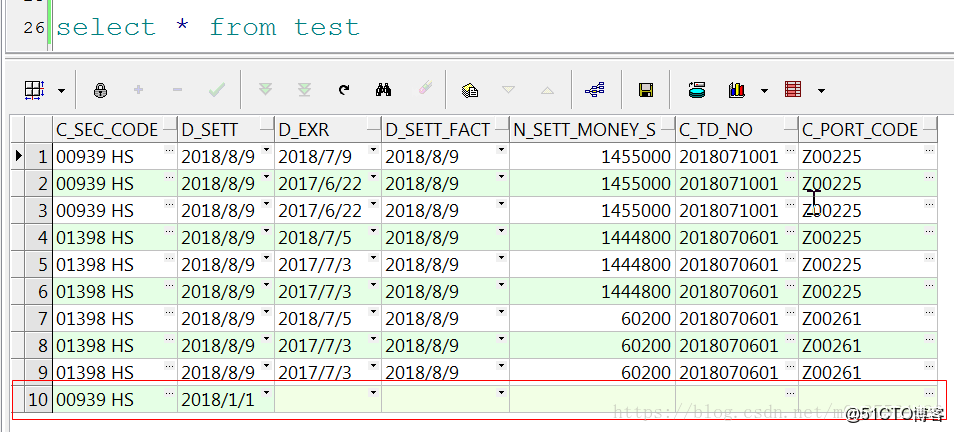Click ellipsis button in row 1 C_SEC_CODE cell
This screenshot has width=954, height=432.
(x=169, y=150)
